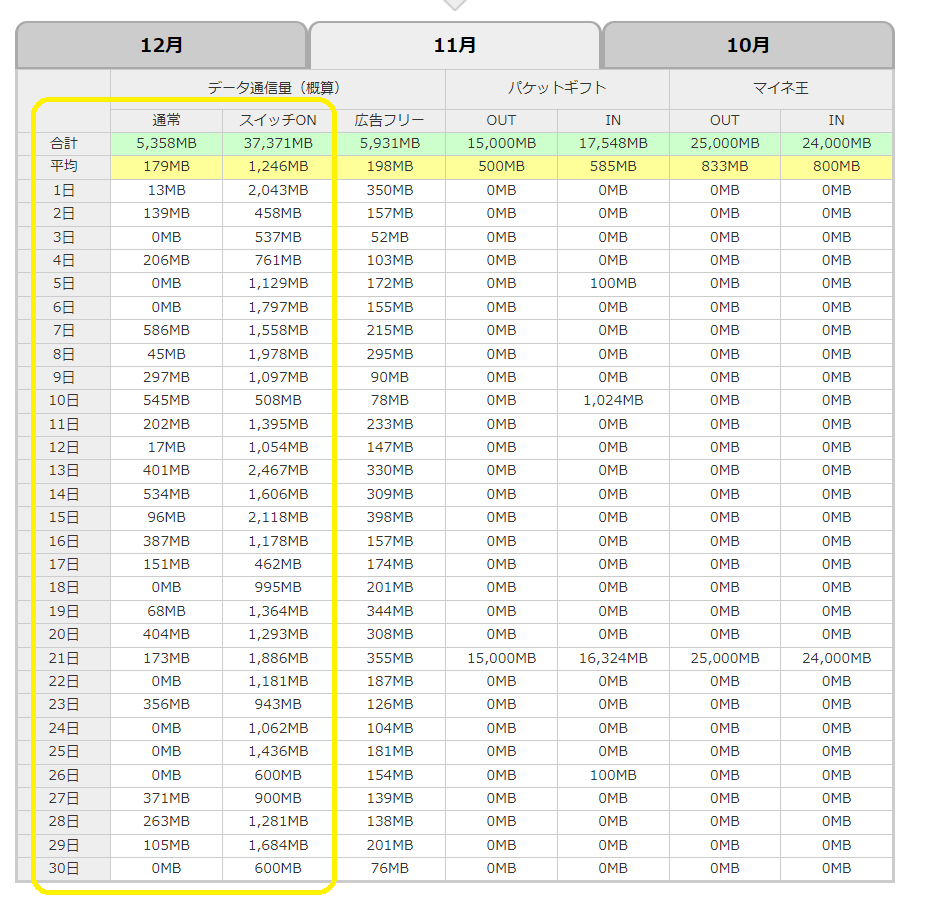Click the 25,000MB cell for 21日
The height and width of the screenshot is (901, 933).
point(725,659)
